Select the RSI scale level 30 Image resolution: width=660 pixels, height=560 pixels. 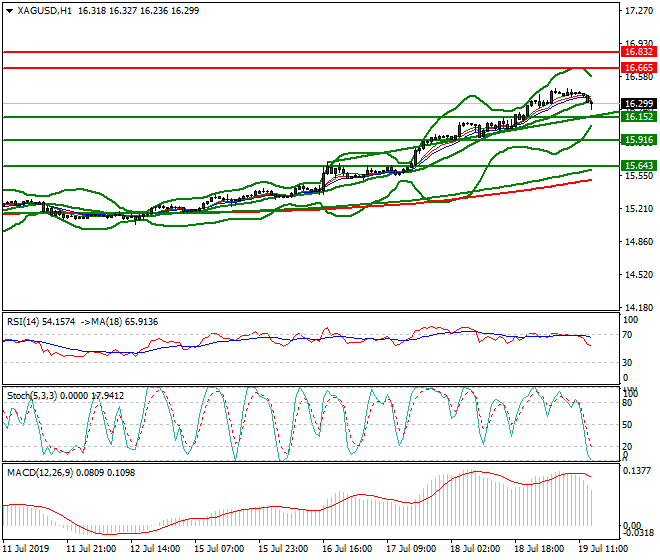(x=627, y=363)
